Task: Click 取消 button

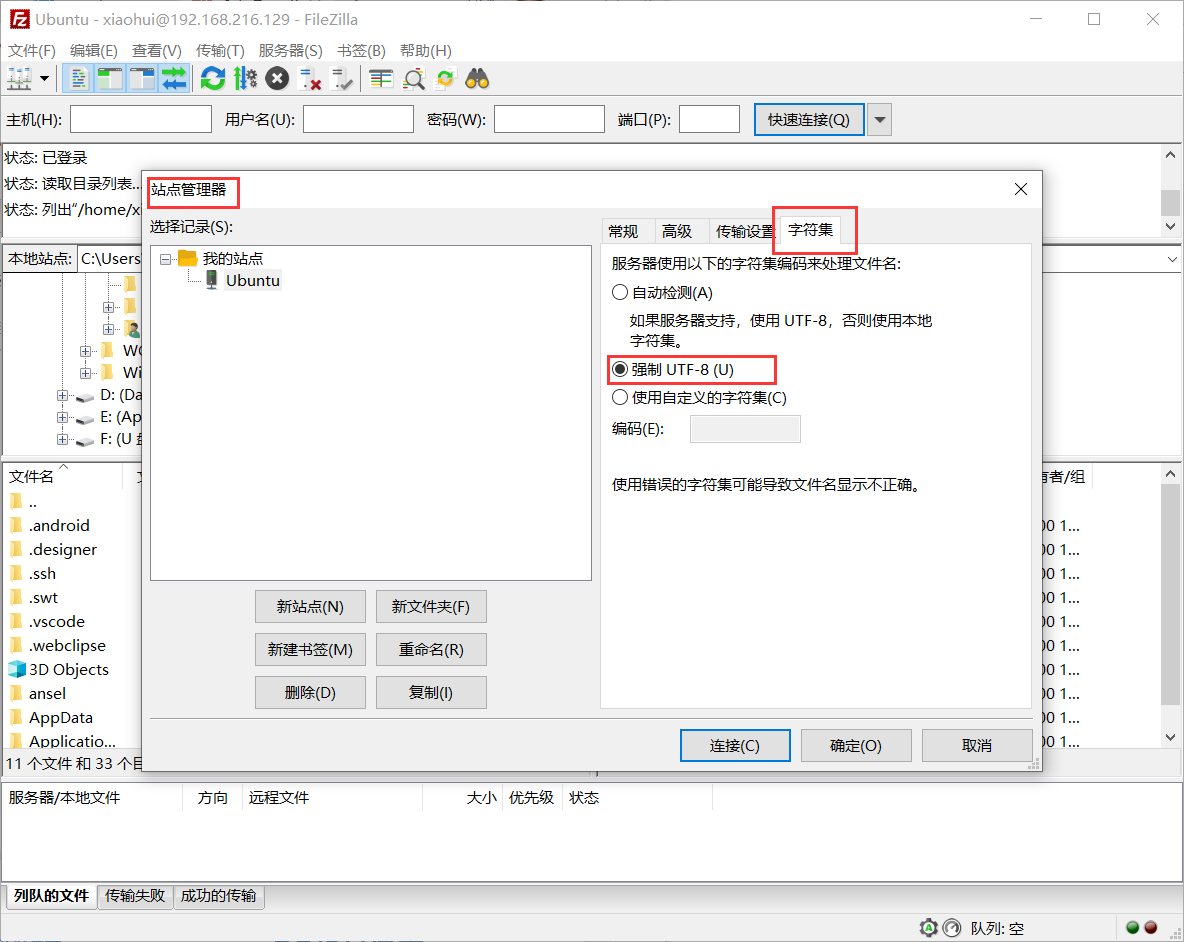Action: click(977, 746)
